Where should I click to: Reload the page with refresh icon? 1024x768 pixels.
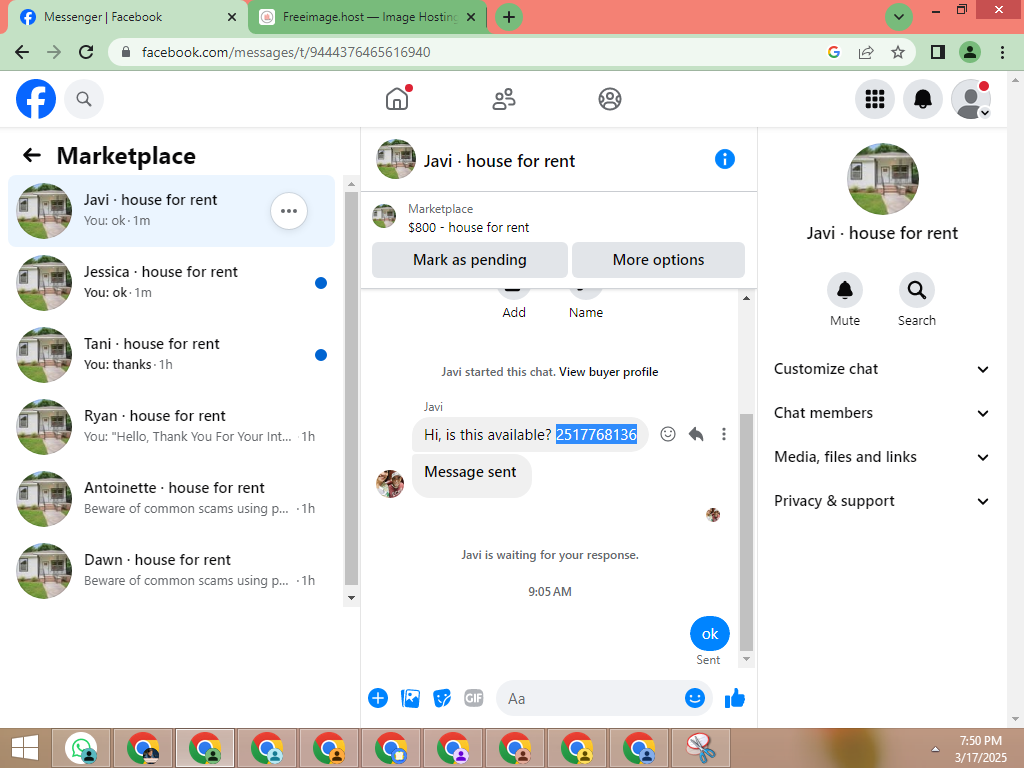point(86,52)
